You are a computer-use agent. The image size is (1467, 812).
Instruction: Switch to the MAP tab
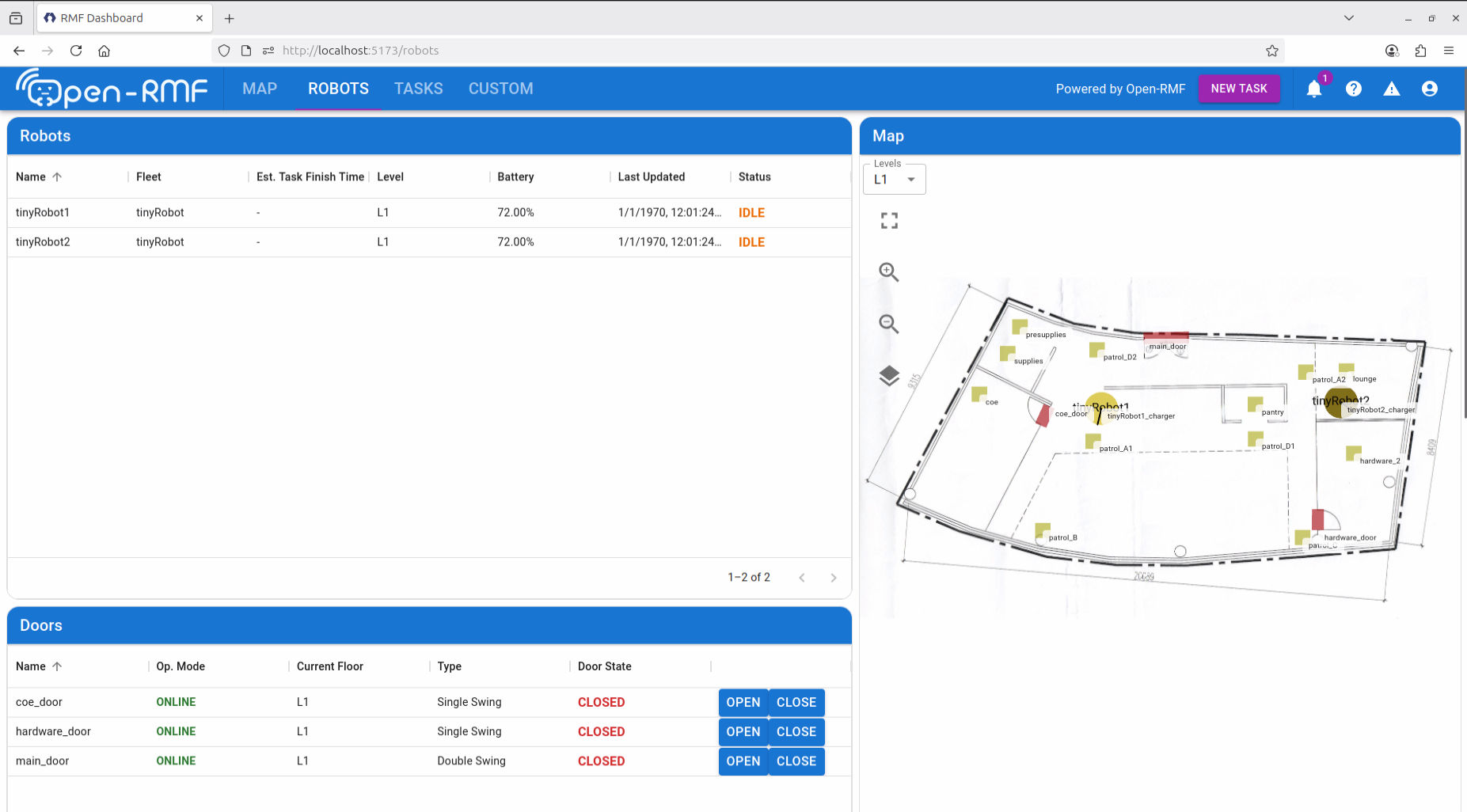tap(260, 89)
